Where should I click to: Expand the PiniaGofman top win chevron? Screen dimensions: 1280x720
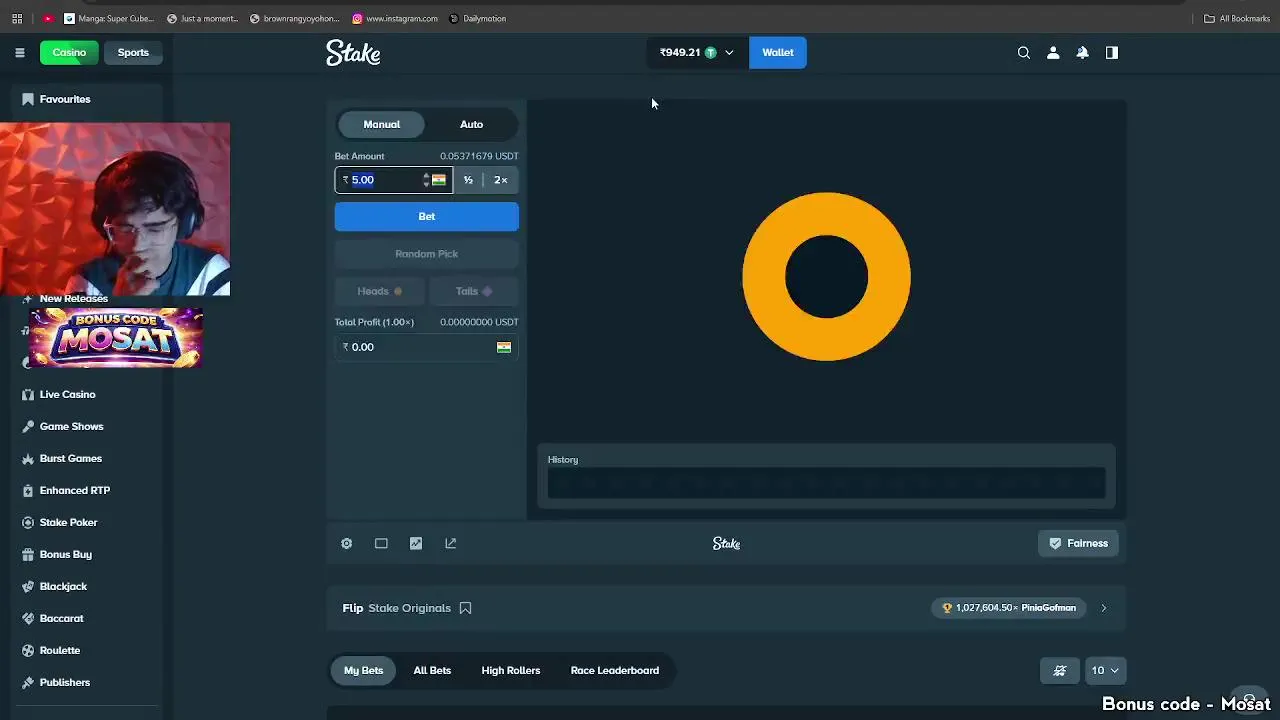click(1104, 608)
